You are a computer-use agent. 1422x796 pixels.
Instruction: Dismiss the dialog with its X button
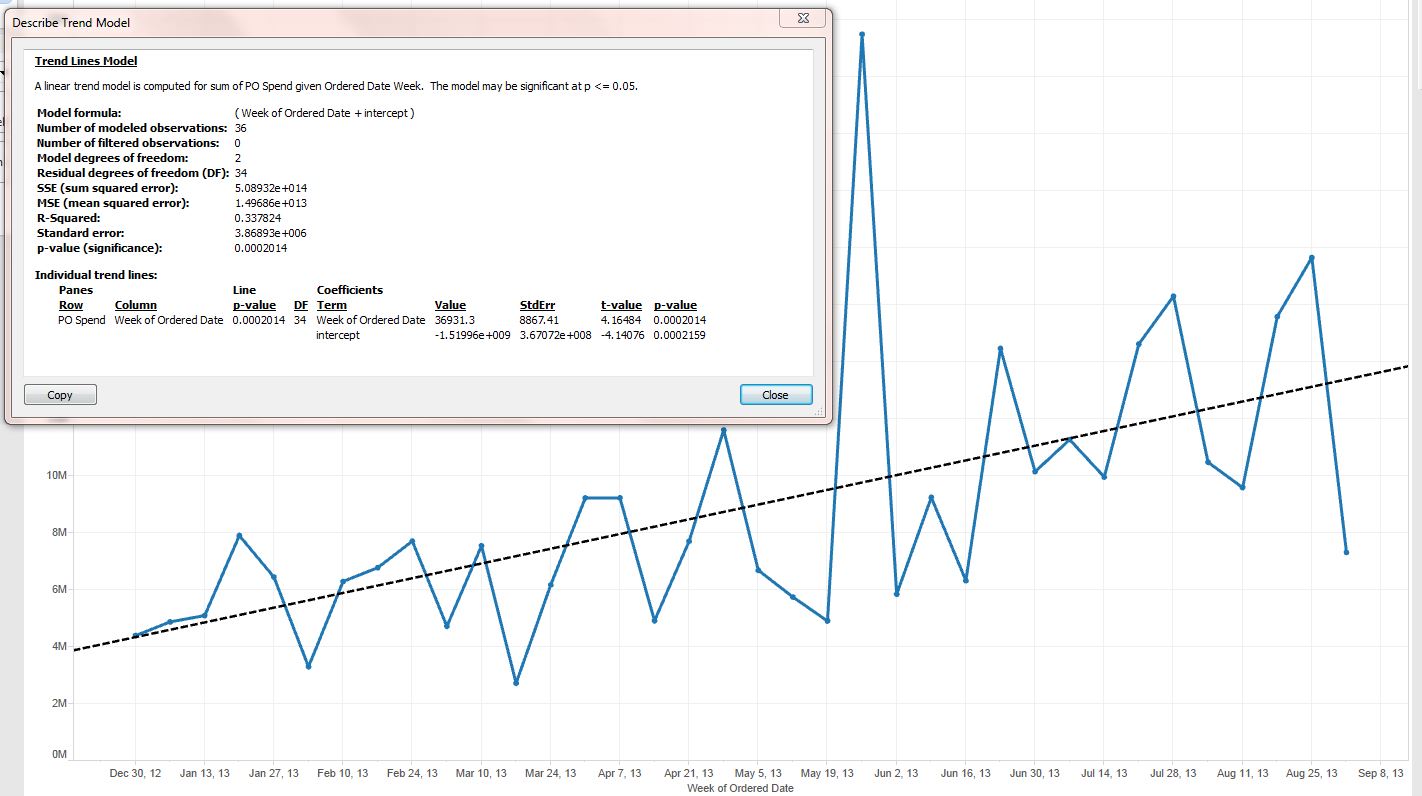coord(803,18)
